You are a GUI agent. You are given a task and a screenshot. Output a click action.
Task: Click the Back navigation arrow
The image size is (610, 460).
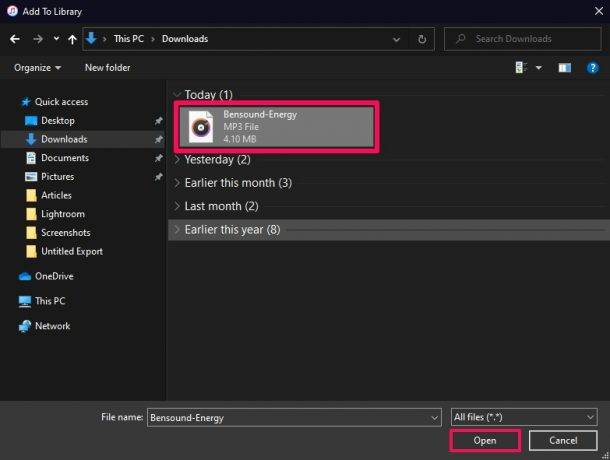[14, 39]
